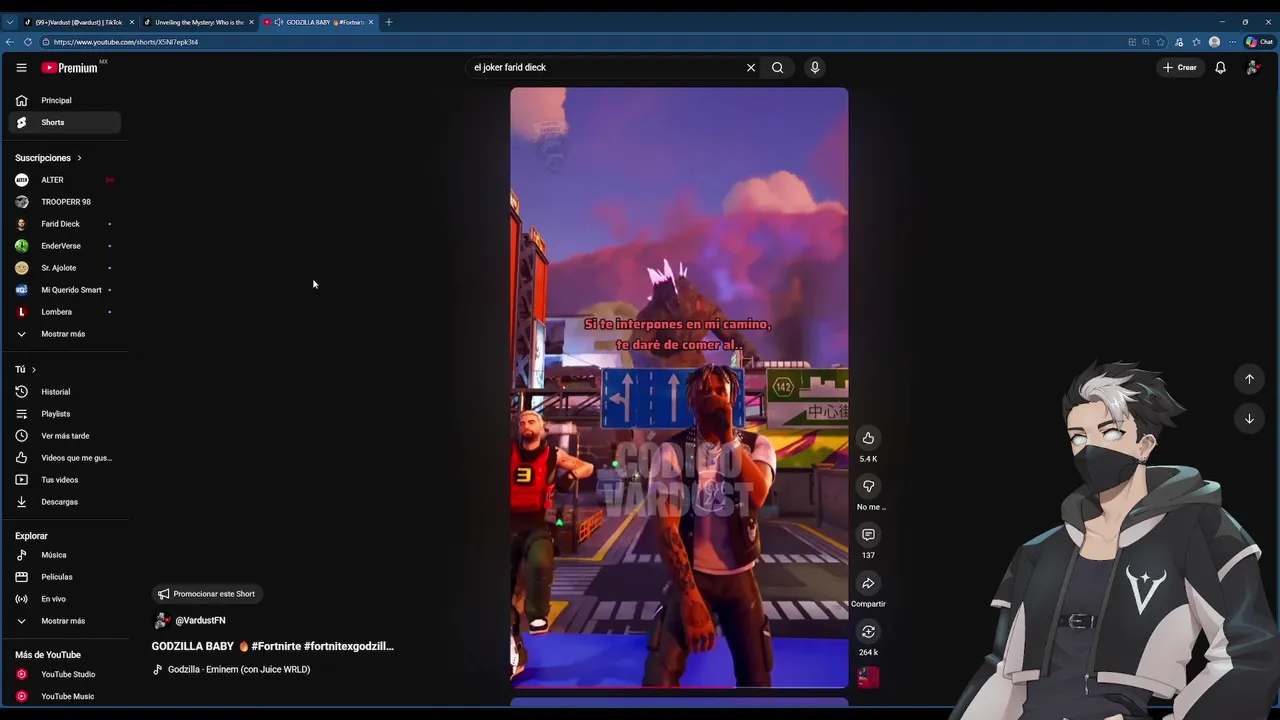Open the ALTER channel subscription
This screenshot has width=1280, height=720.
pyautogui.click(x=65, y=180)
